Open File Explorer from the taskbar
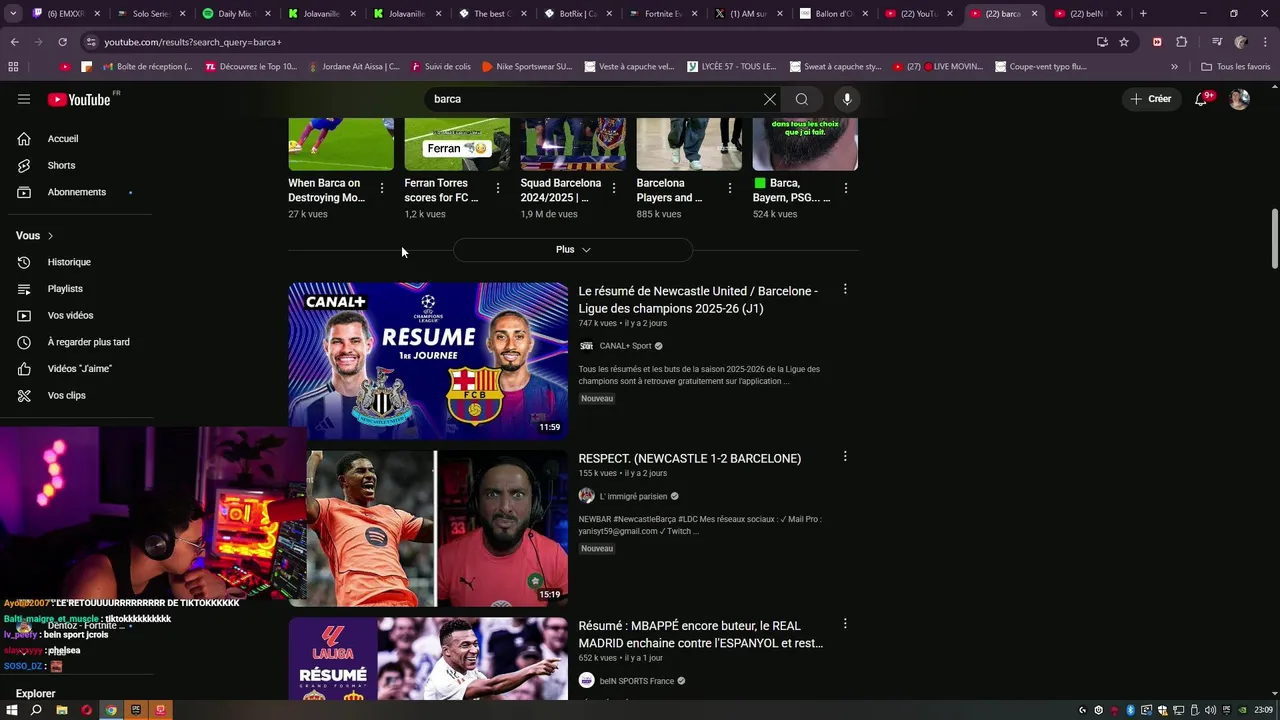Image resolution: width=1280 pixels, height=720 pixels. pyautogui.click(x=62, y=710)
